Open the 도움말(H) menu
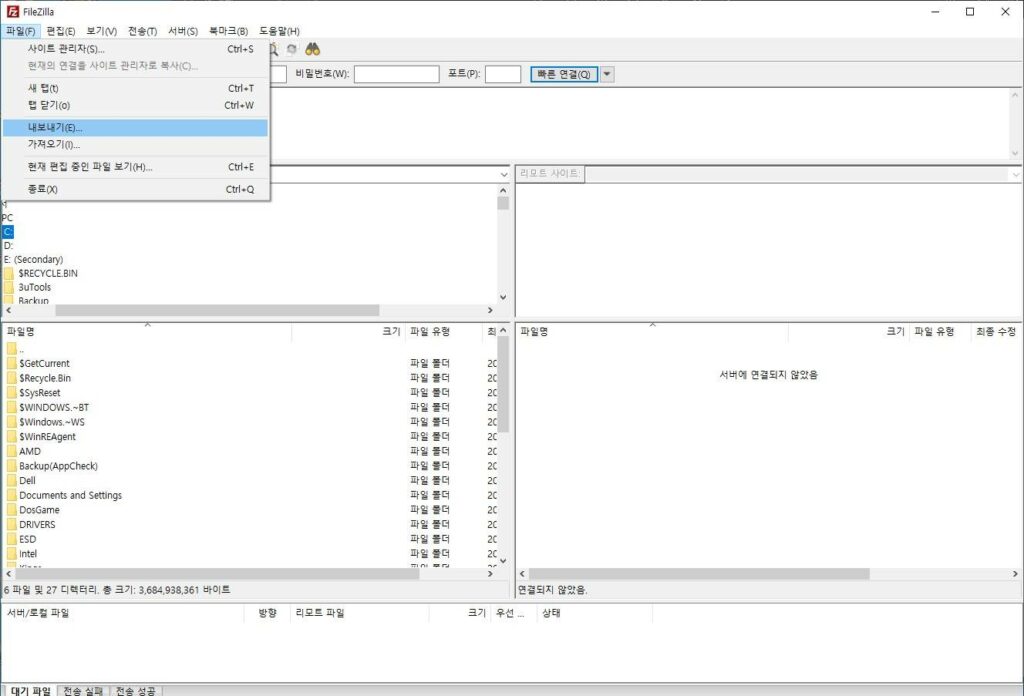The image size is (1024, 696). 279,31
